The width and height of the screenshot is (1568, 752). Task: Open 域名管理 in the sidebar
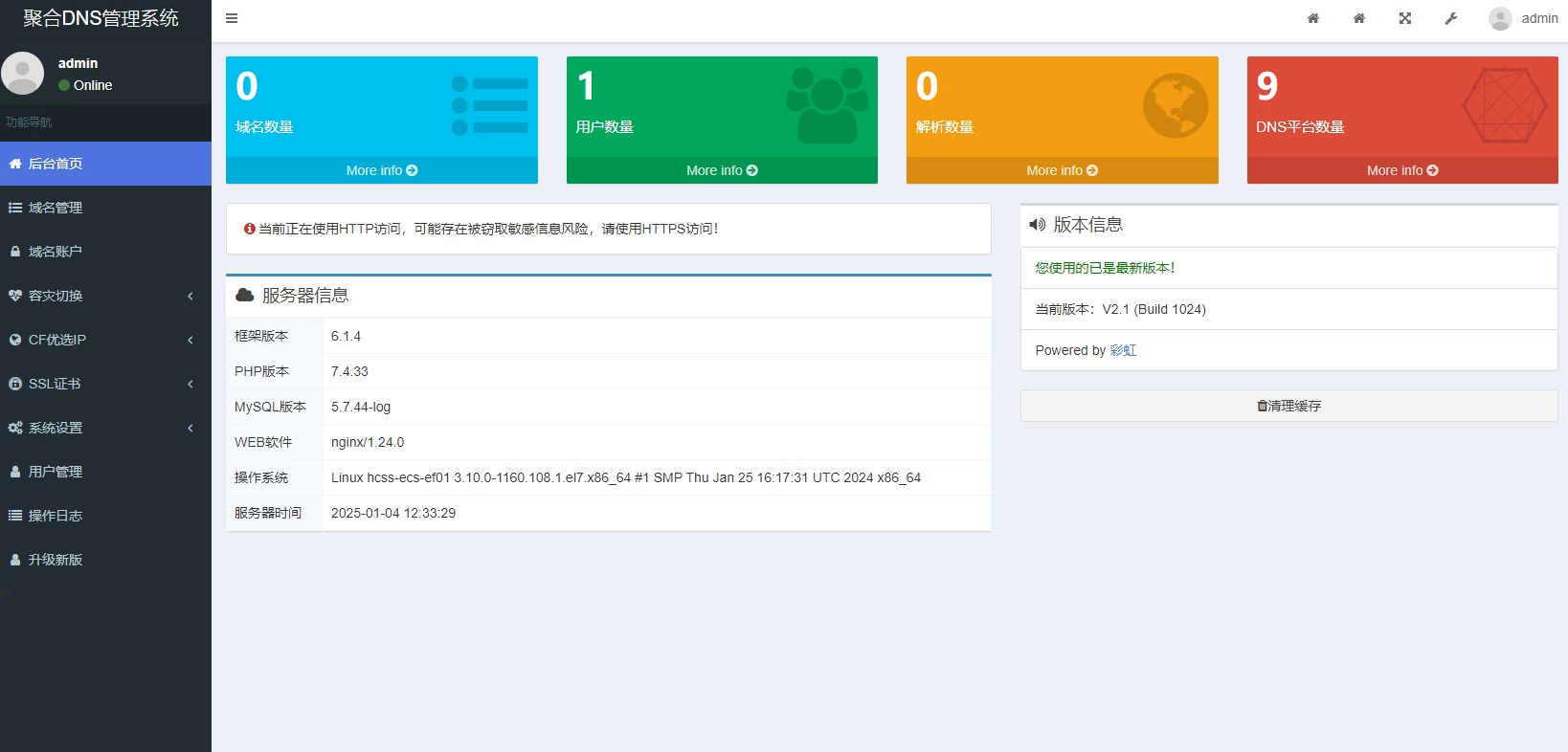[x=56, y=208]
